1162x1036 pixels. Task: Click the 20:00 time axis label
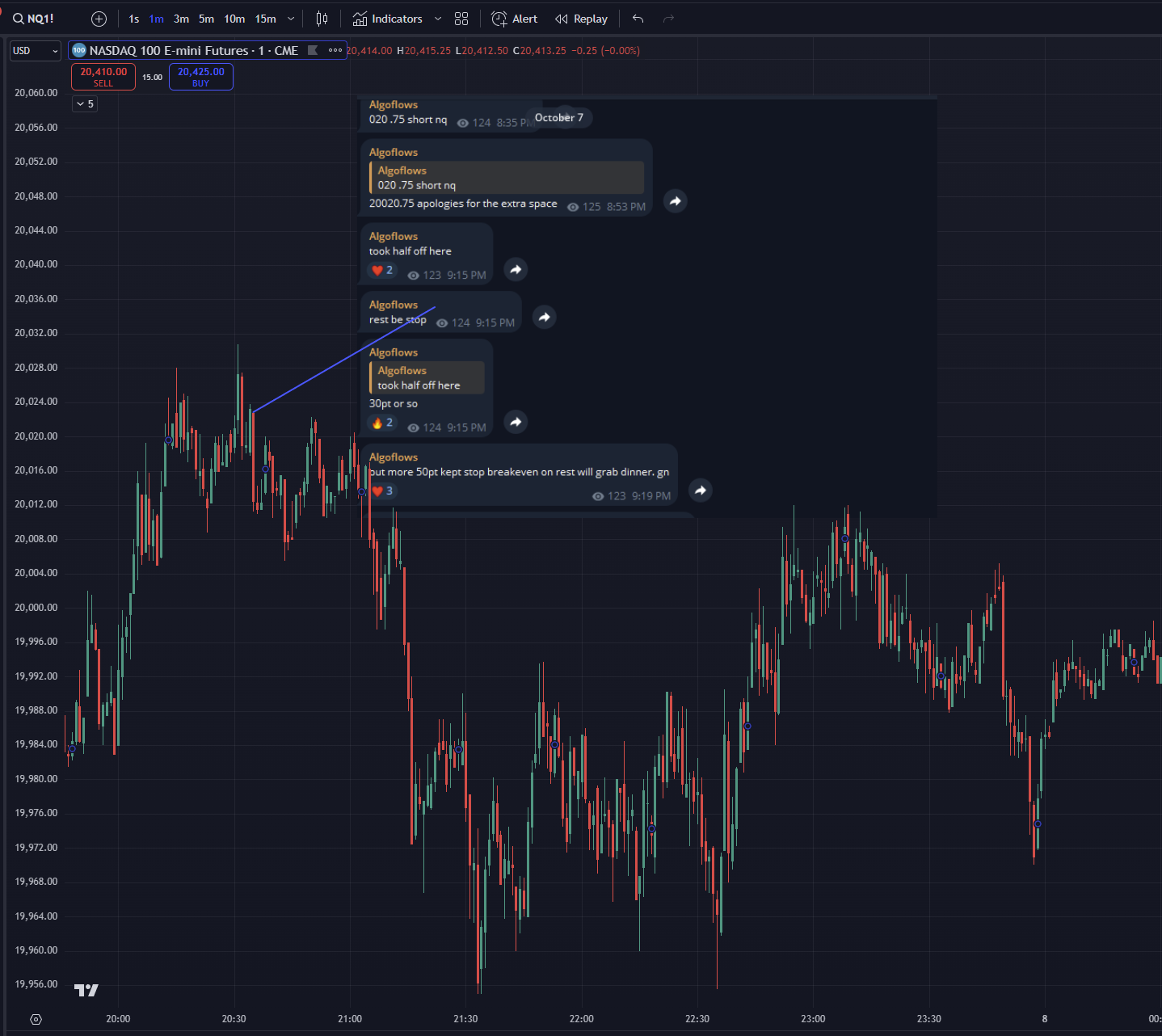coord(118,1019)
